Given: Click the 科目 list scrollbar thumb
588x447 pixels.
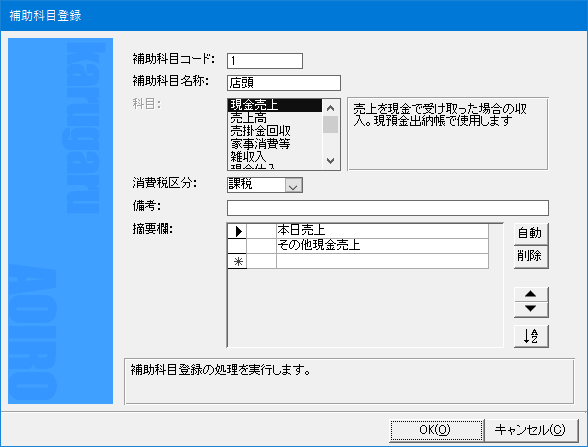Looking at the screenshot, I should [330, 124].
